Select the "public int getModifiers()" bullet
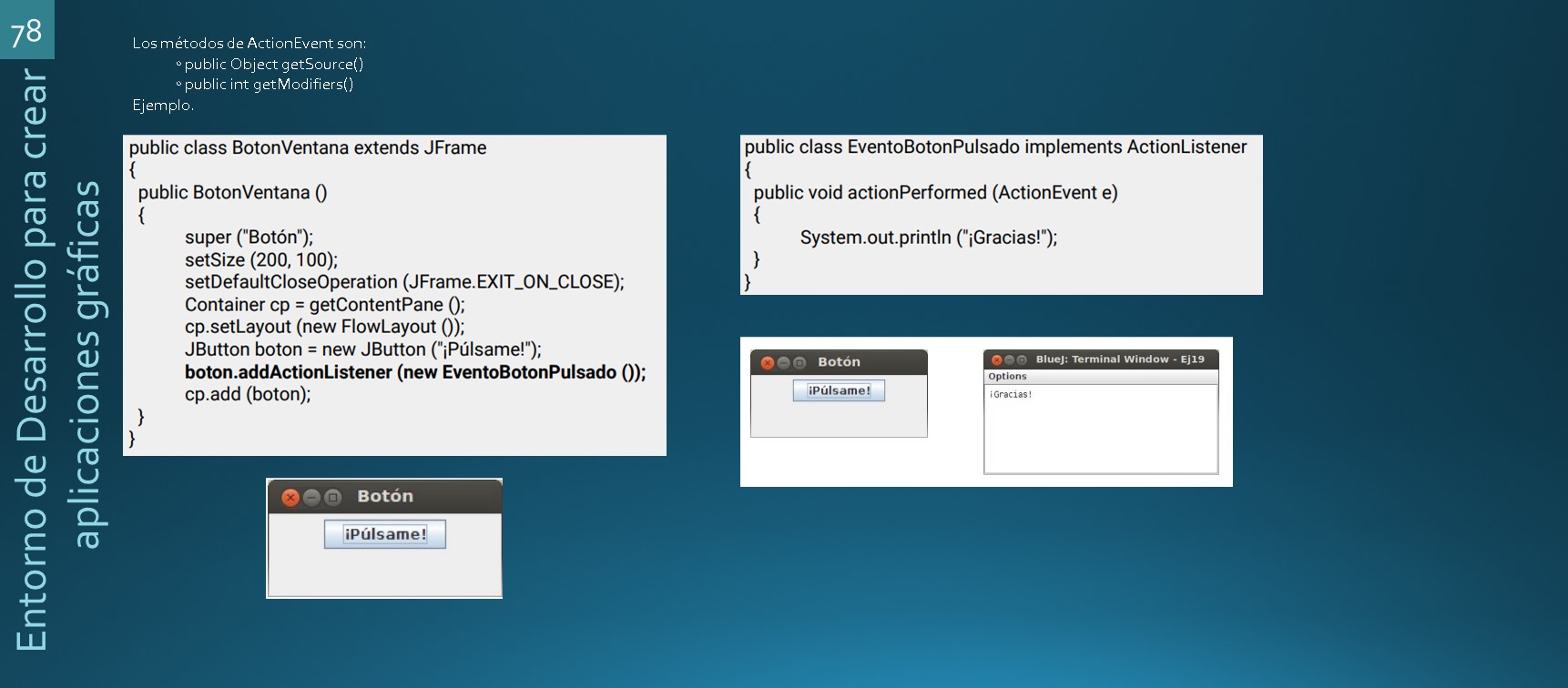 click(x=269, y=85)
